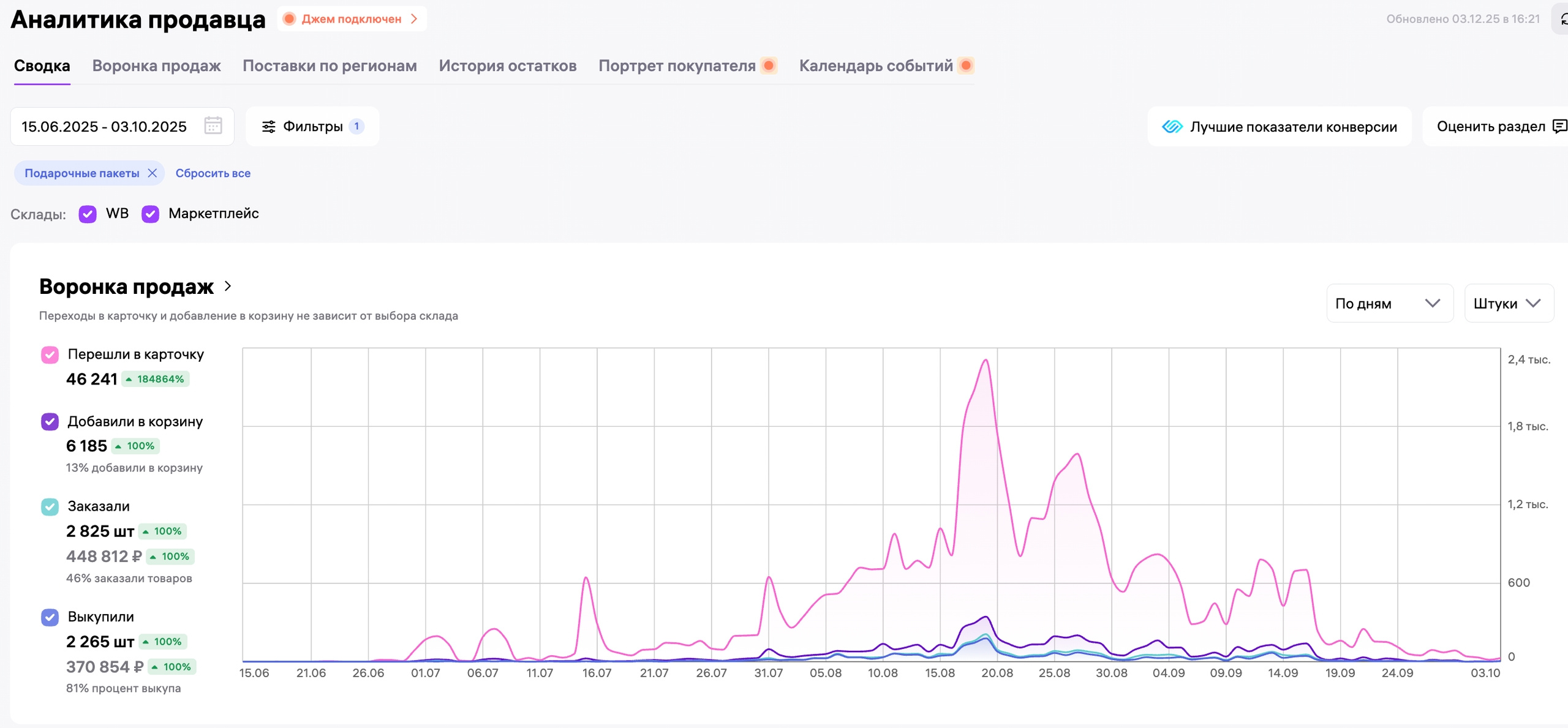The image size is (1568, 728).
Task: Click the Сбросить все link
Action: [213, 173]
